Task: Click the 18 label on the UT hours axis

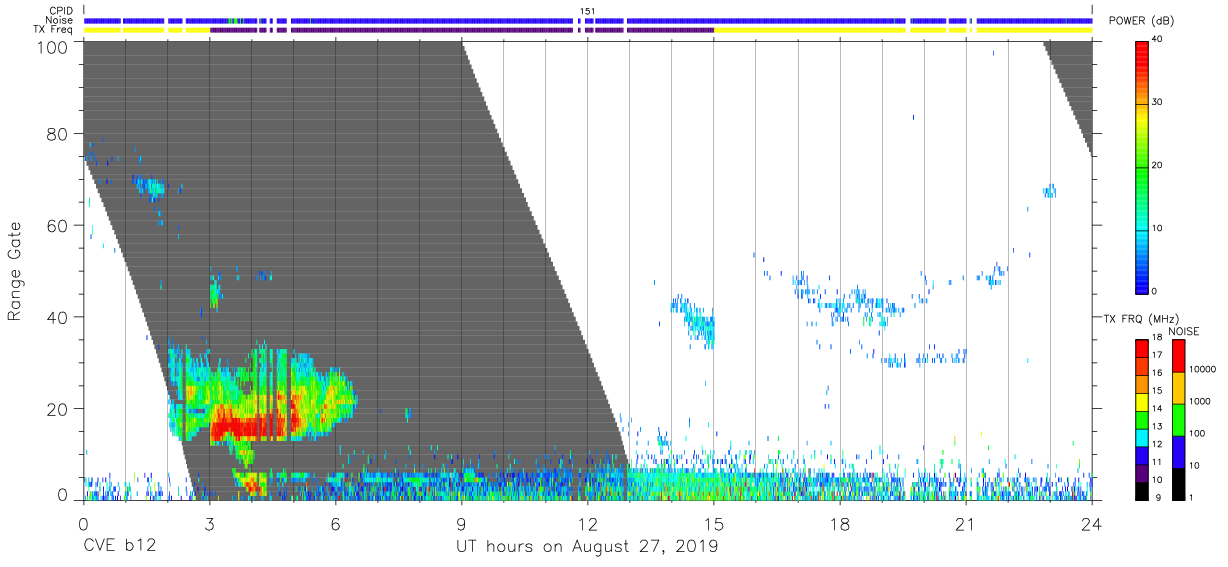Action: pyautogui.click(x=839, y=522)
